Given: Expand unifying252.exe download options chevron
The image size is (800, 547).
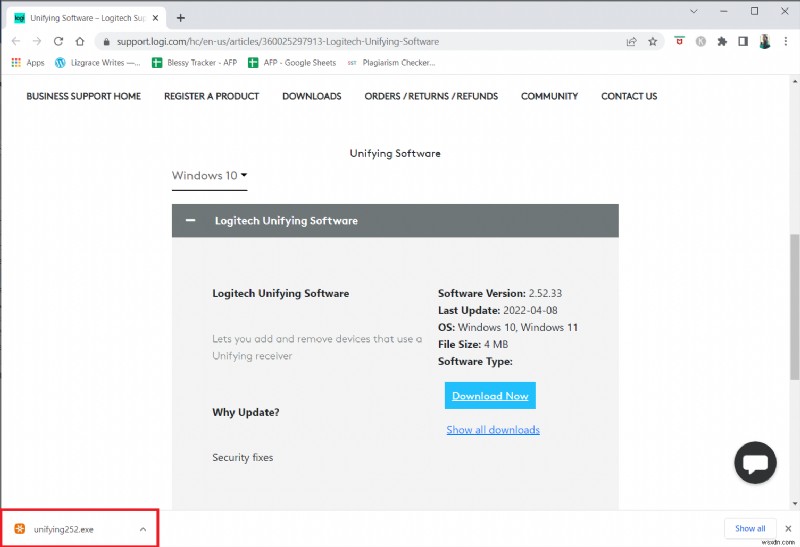Looking at the screenshot, I should (143, 529).
